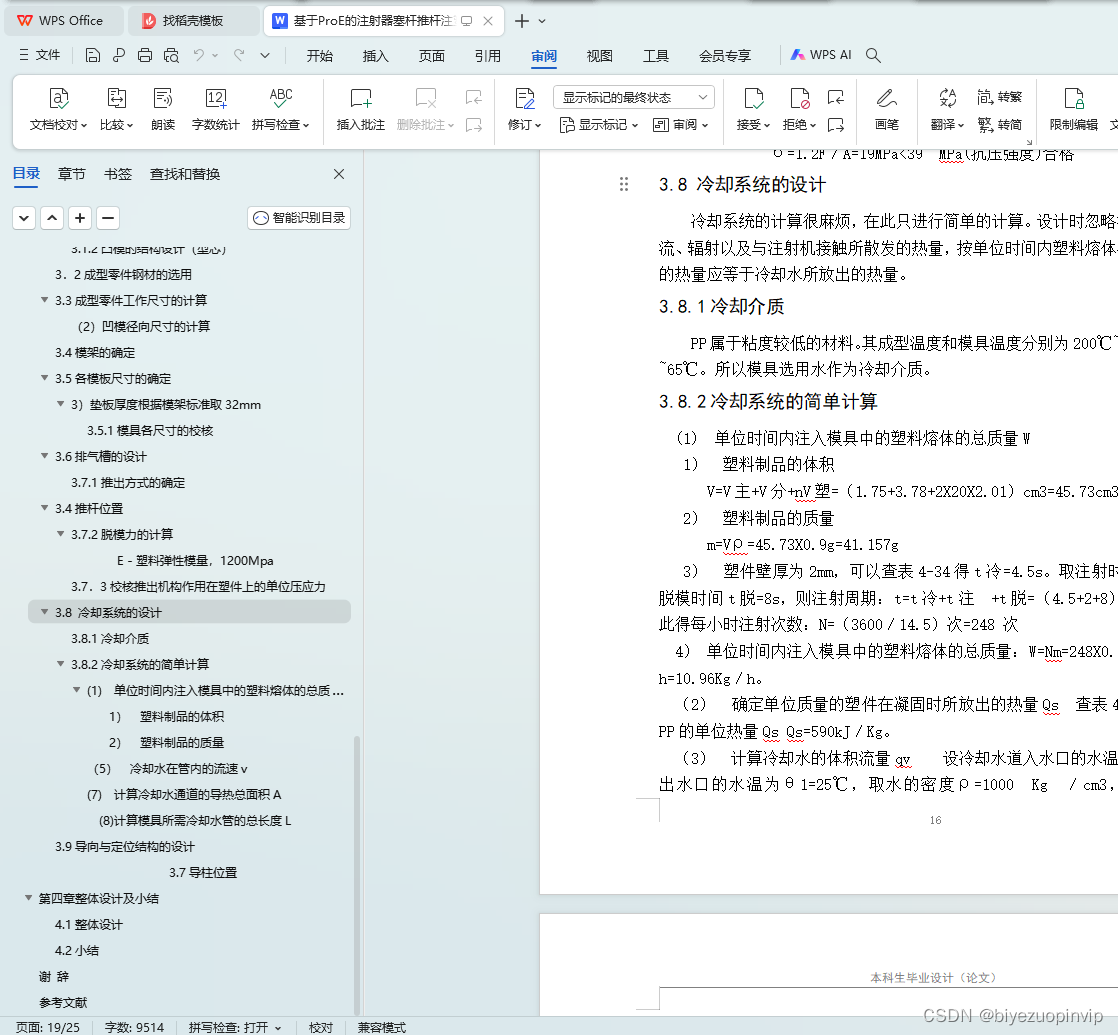Switch to the 插入 ribbon tab
The height and width of the screenshot is (1035, 1118).
[x=376, y=56]
